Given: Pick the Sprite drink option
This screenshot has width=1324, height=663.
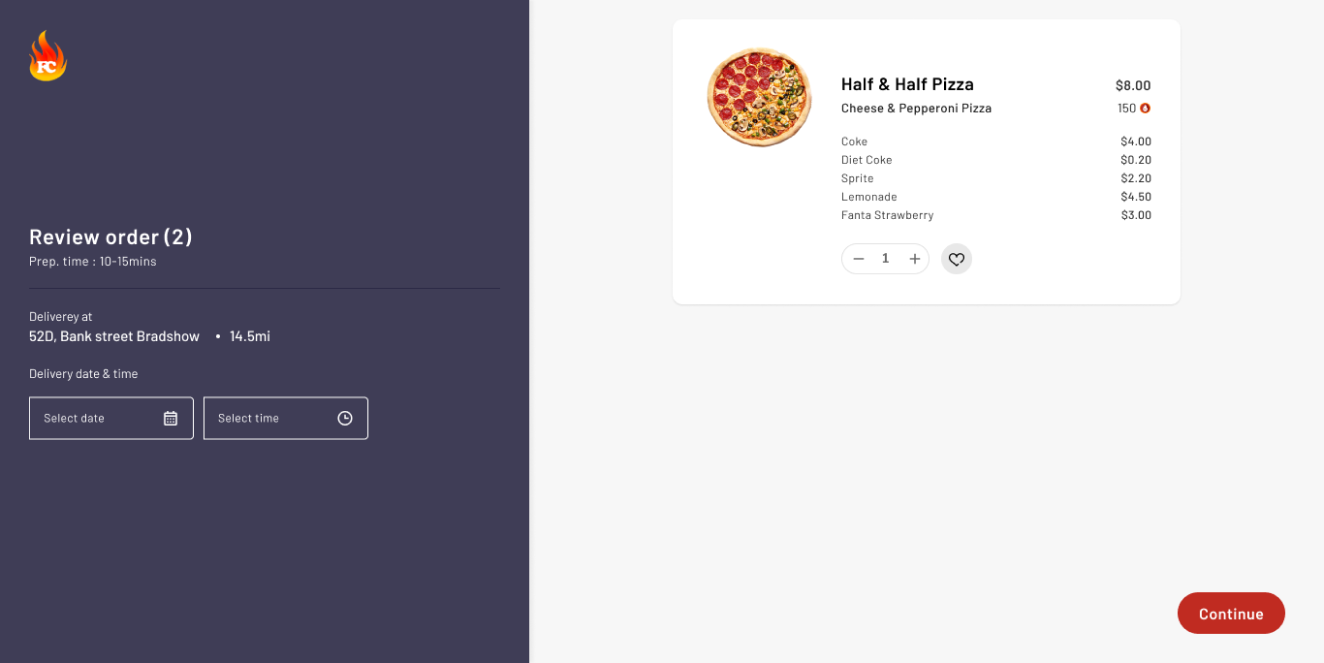Looking at the screenshot, I should coord(857,178).
